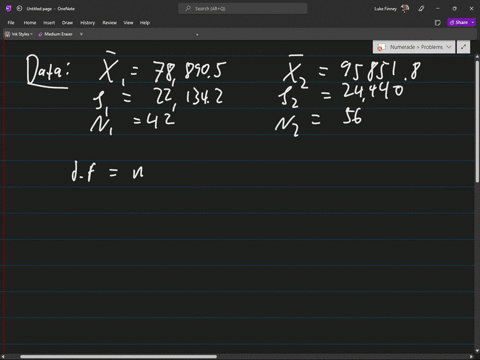
Task: Minimize the OneNote window
Action: tap(438, 9)
